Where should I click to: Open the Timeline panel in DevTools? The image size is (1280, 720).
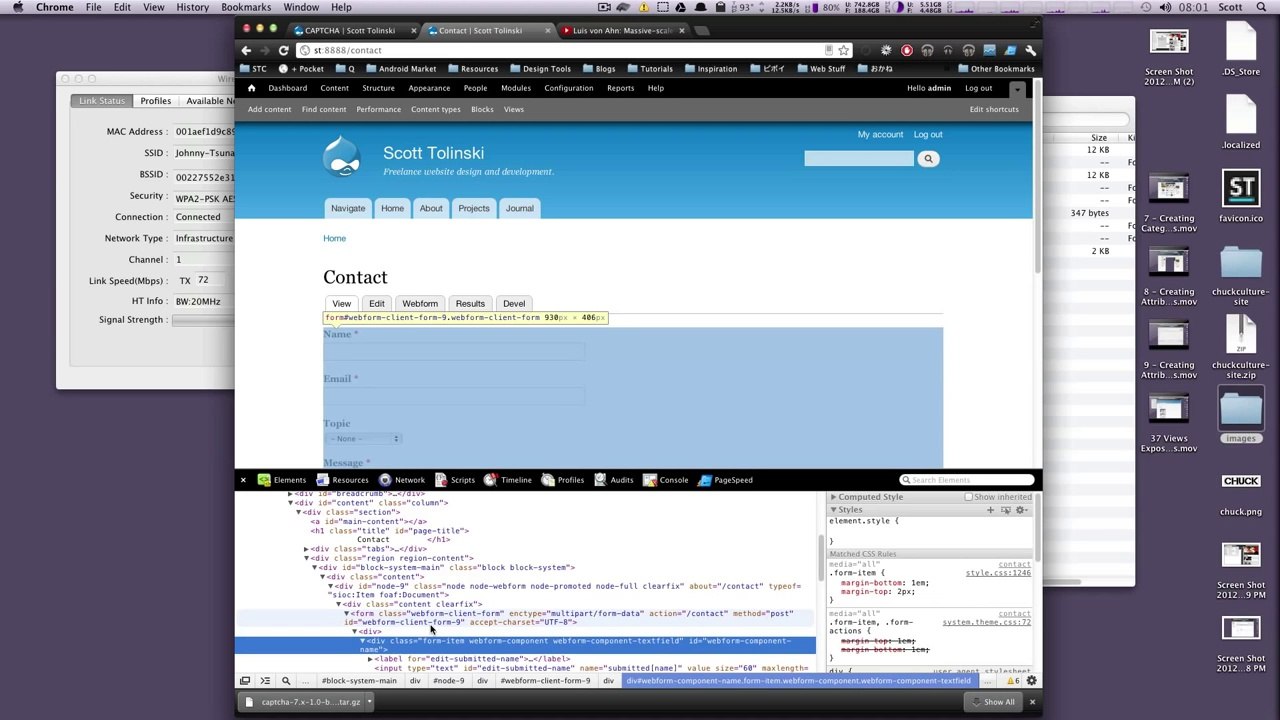[x=508, y=480]
